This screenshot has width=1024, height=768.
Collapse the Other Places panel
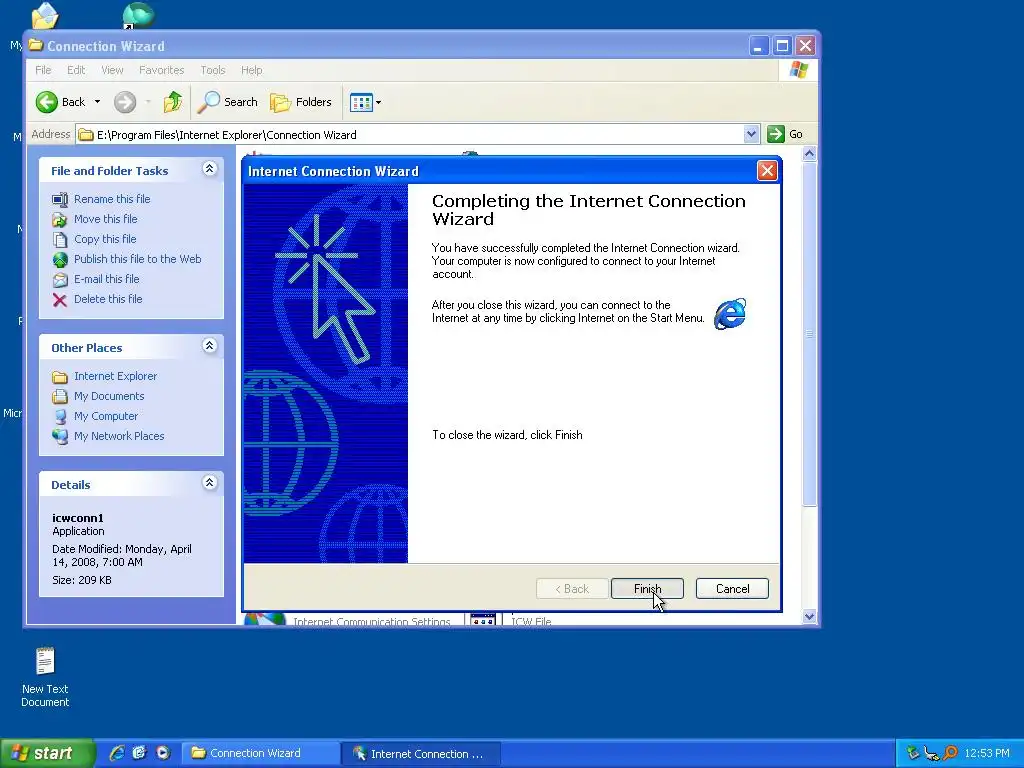tap(209, 346)
